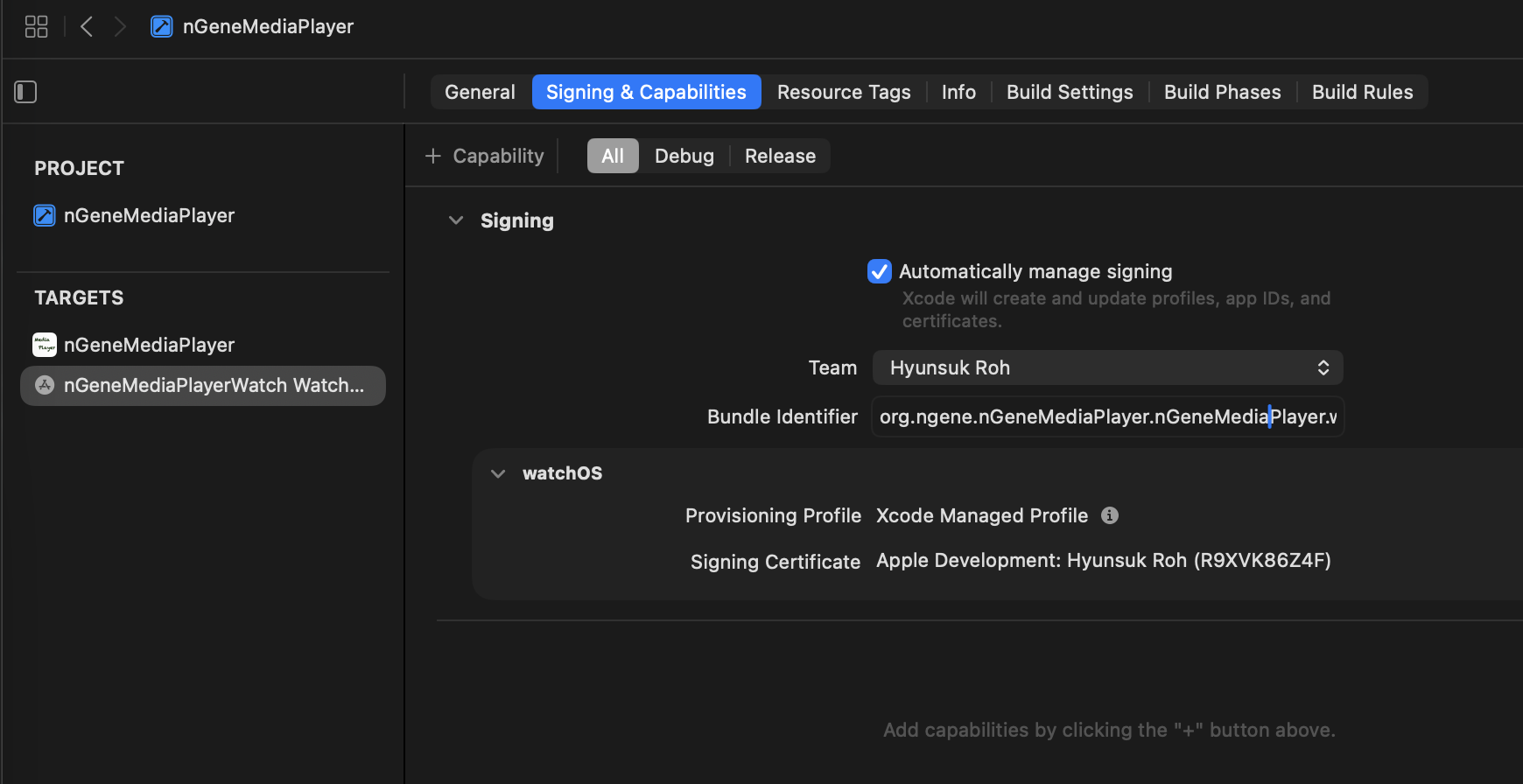Filter capabilities by Debug

click(684, 156)
